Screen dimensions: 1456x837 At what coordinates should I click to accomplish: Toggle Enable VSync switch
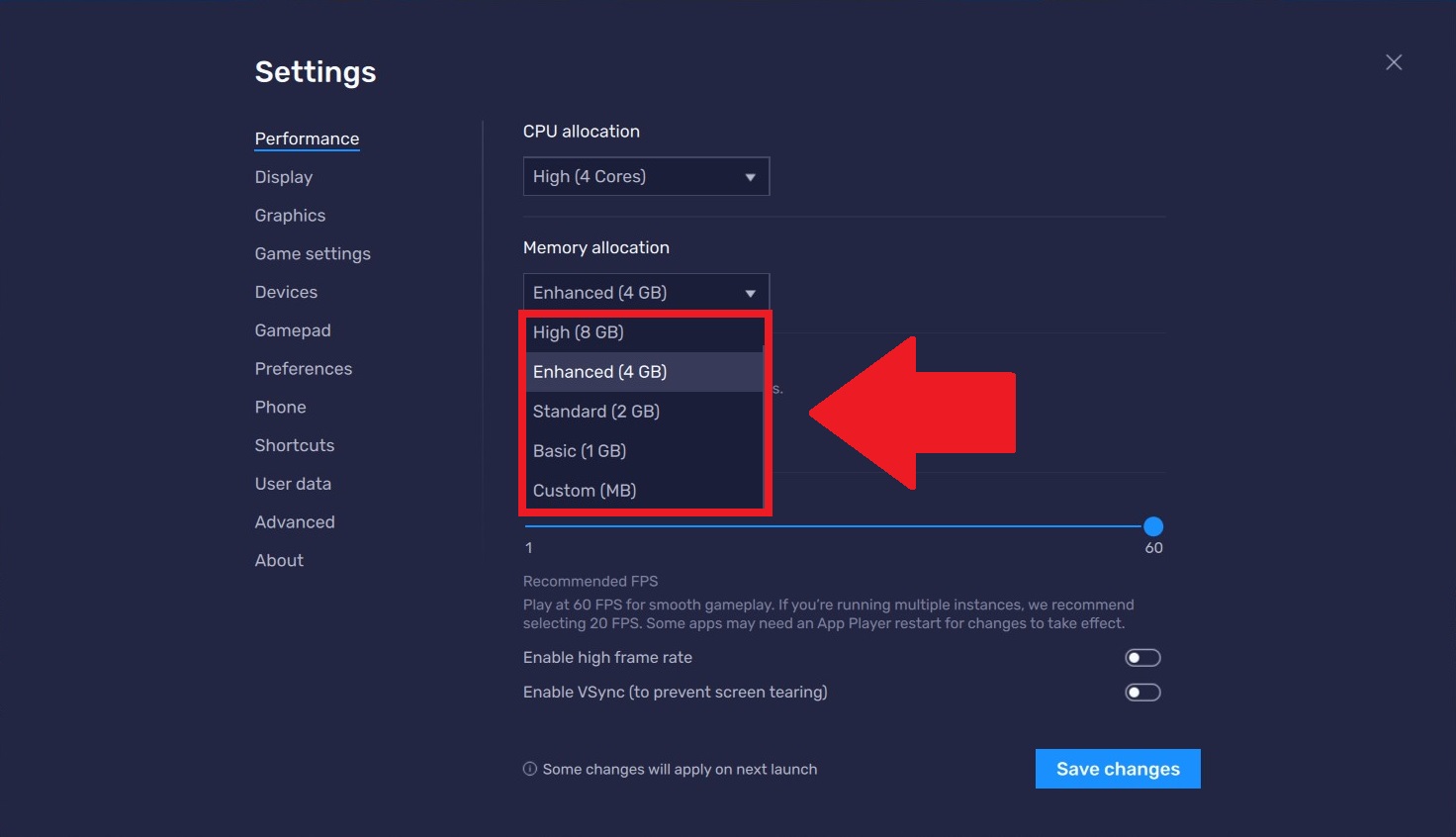[x=1142, y=693]
